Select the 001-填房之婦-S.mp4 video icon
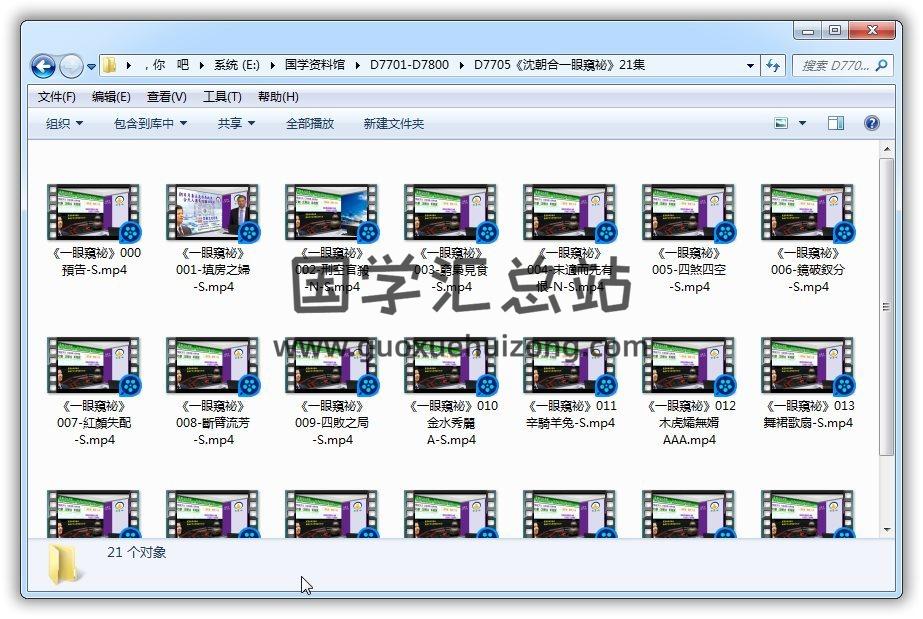 point(213,212)
